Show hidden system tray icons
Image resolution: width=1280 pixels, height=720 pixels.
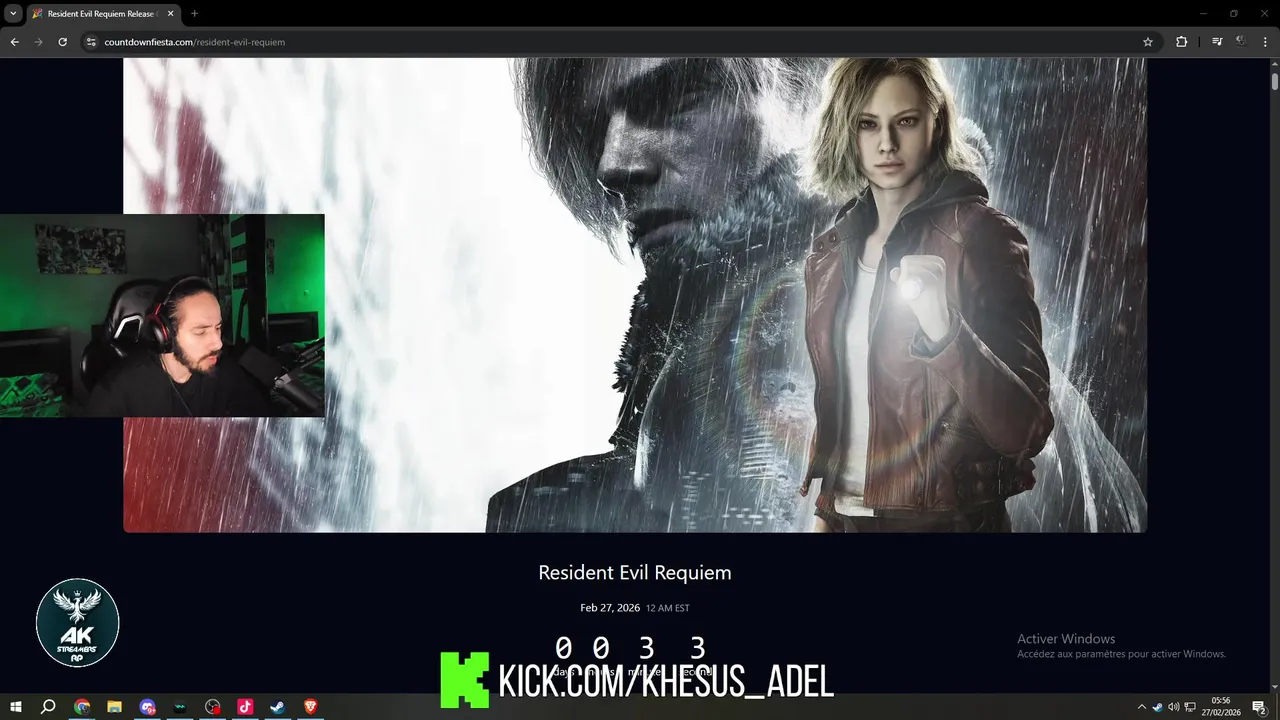tap(1142, 707)
